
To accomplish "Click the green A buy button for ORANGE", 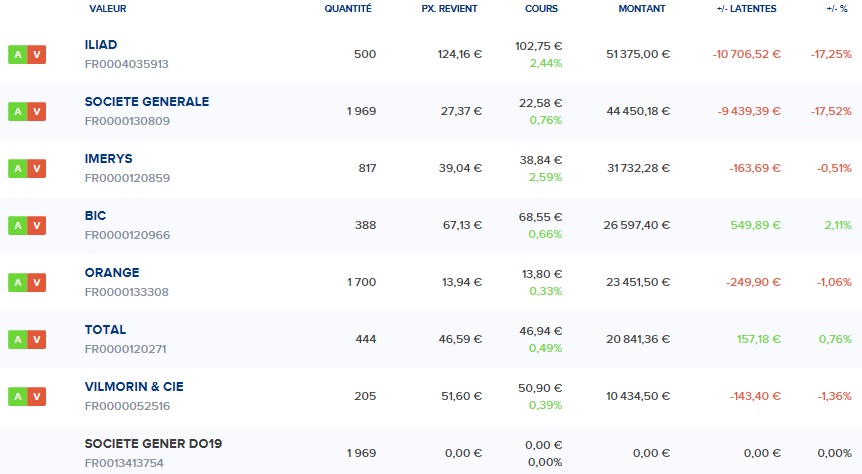I will tap(18, 283).
